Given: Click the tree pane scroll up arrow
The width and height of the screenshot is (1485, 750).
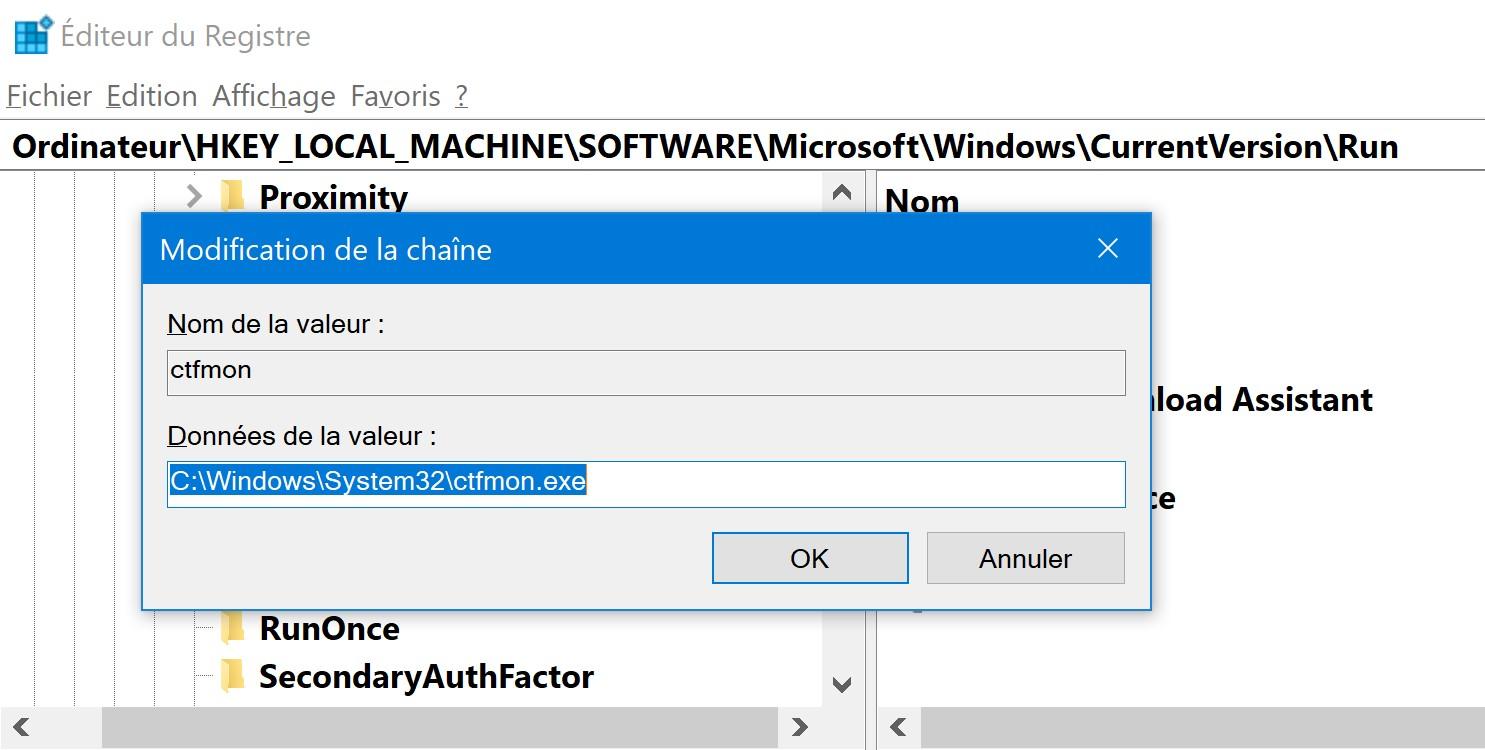Looking at the screenshot, I should tap(841, 192).
